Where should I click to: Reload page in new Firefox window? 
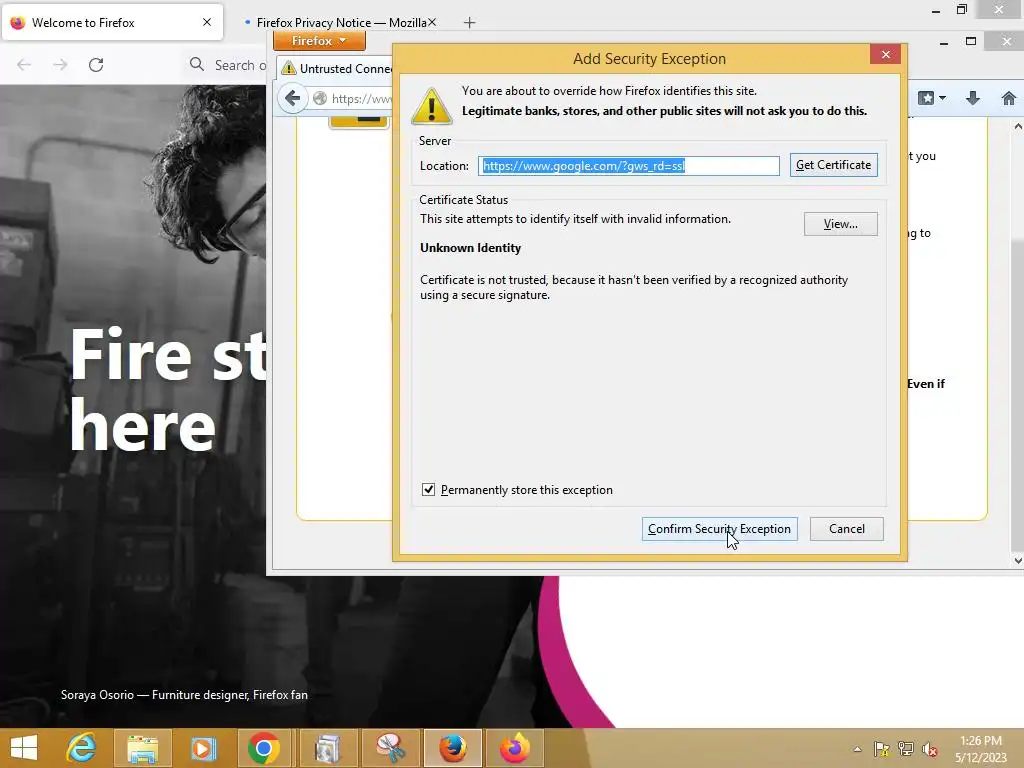pos(96,65)
